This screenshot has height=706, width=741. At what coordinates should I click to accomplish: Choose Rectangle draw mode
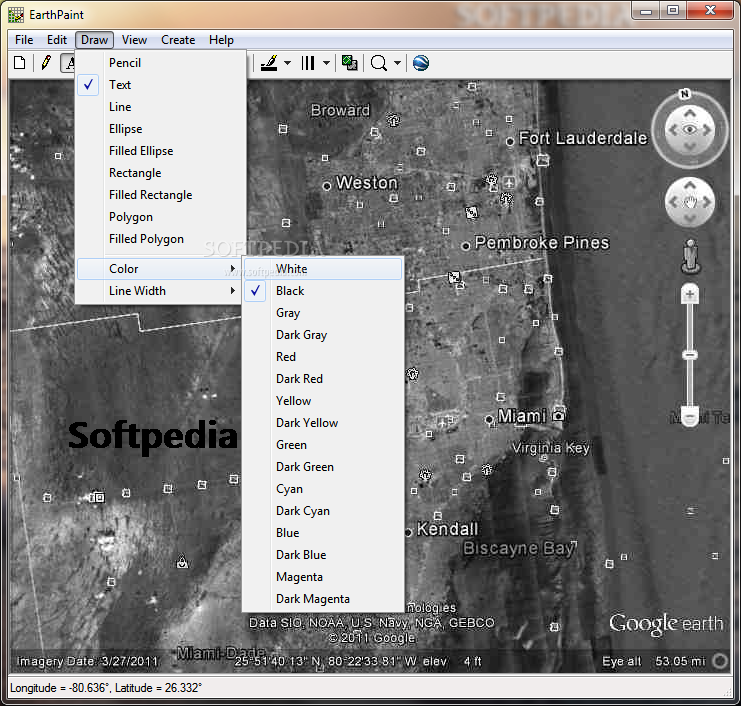pyautogui.click(x=161, y=173)
